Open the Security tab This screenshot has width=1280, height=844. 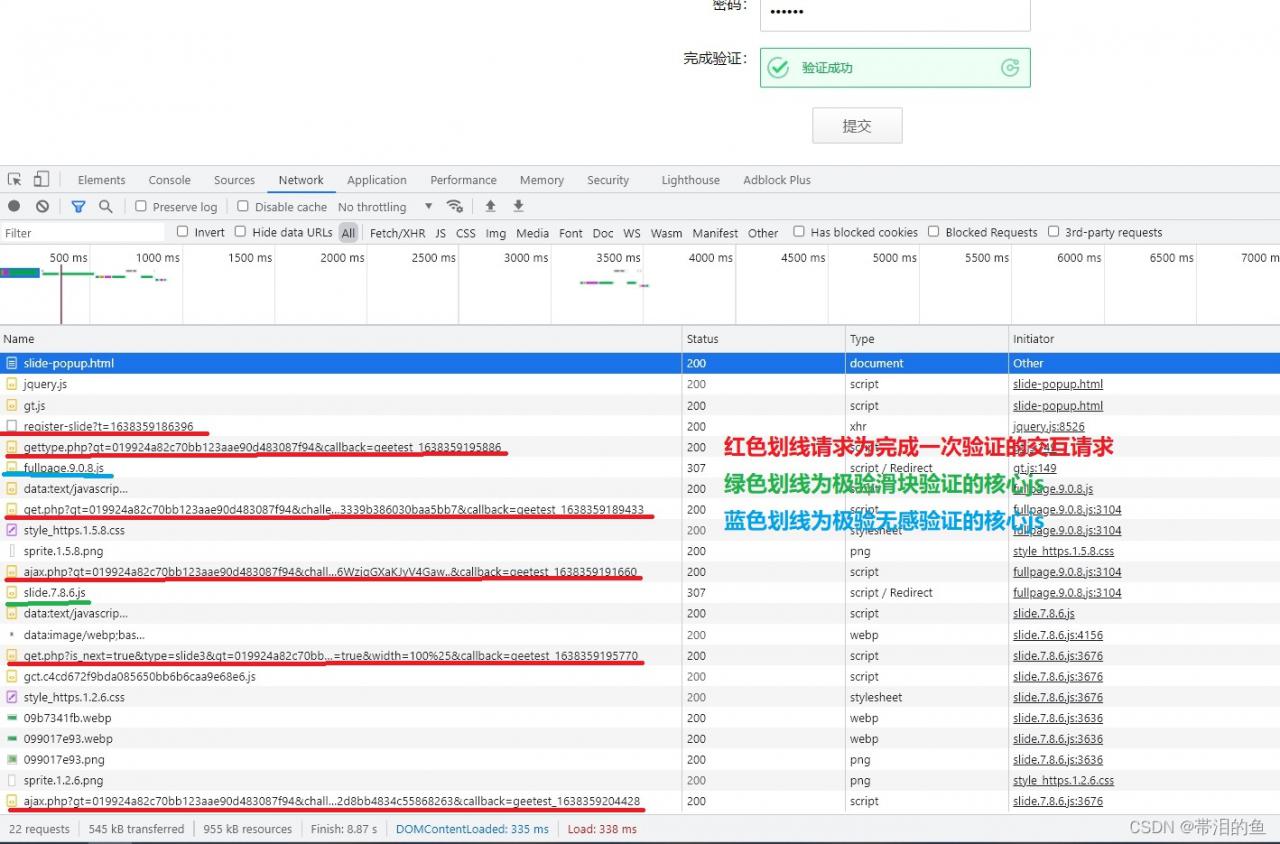pos(608,180)
